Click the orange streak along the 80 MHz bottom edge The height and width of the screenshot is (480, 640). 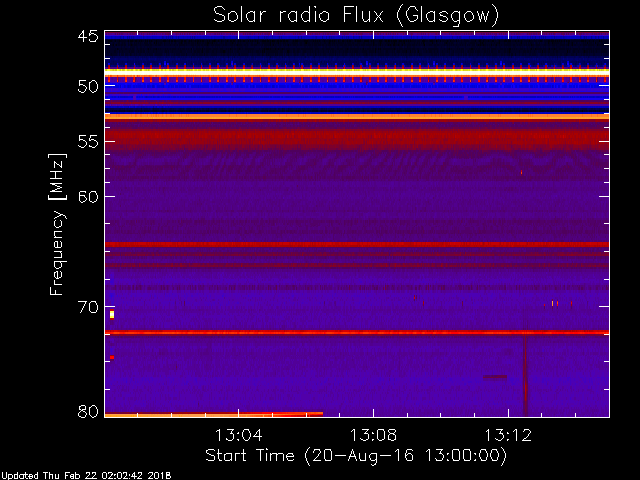click(214, 415)
